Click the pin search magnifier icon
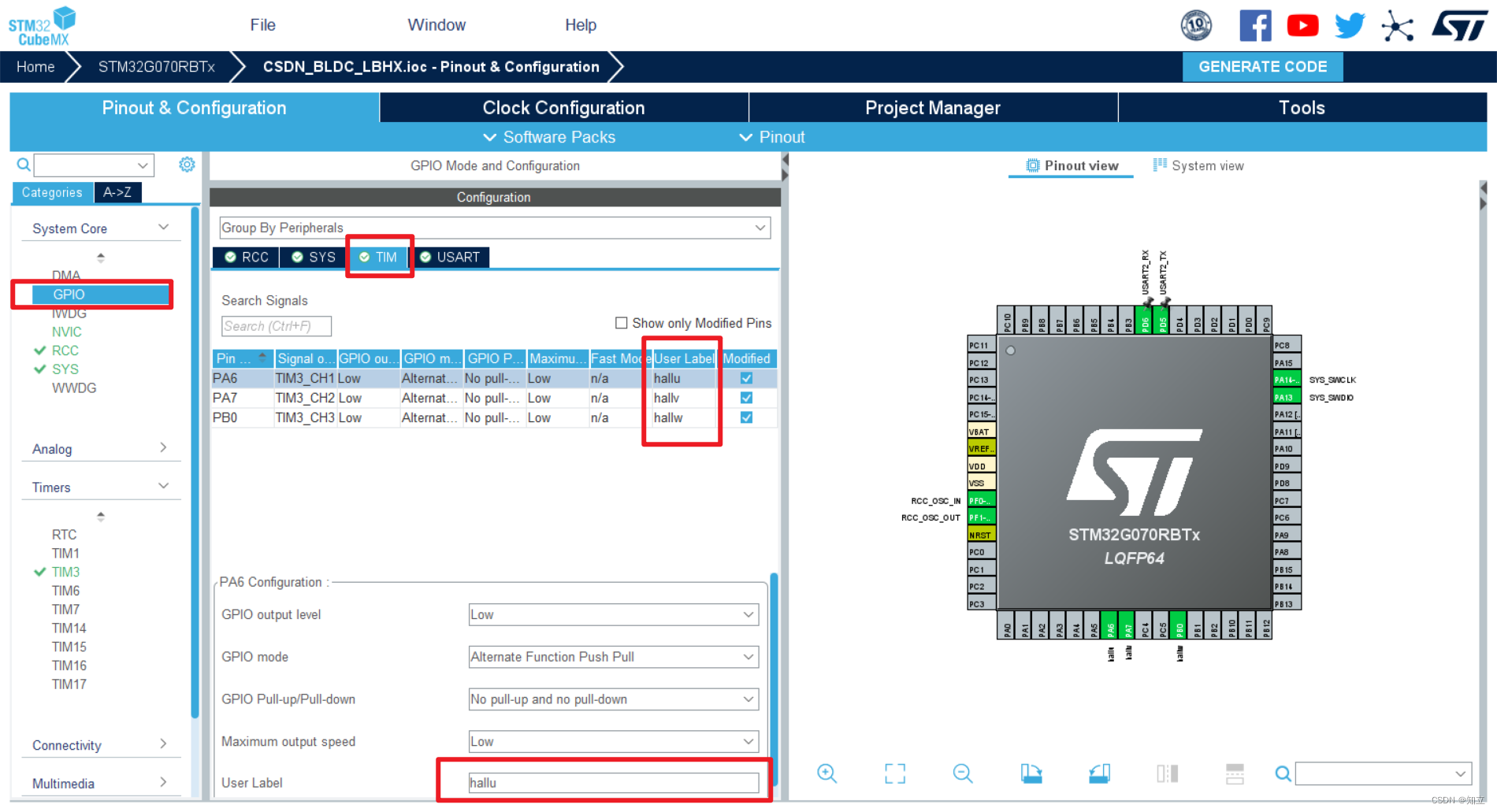The height and width of the screenshot is (812, 1497). tap(1283, 774)
